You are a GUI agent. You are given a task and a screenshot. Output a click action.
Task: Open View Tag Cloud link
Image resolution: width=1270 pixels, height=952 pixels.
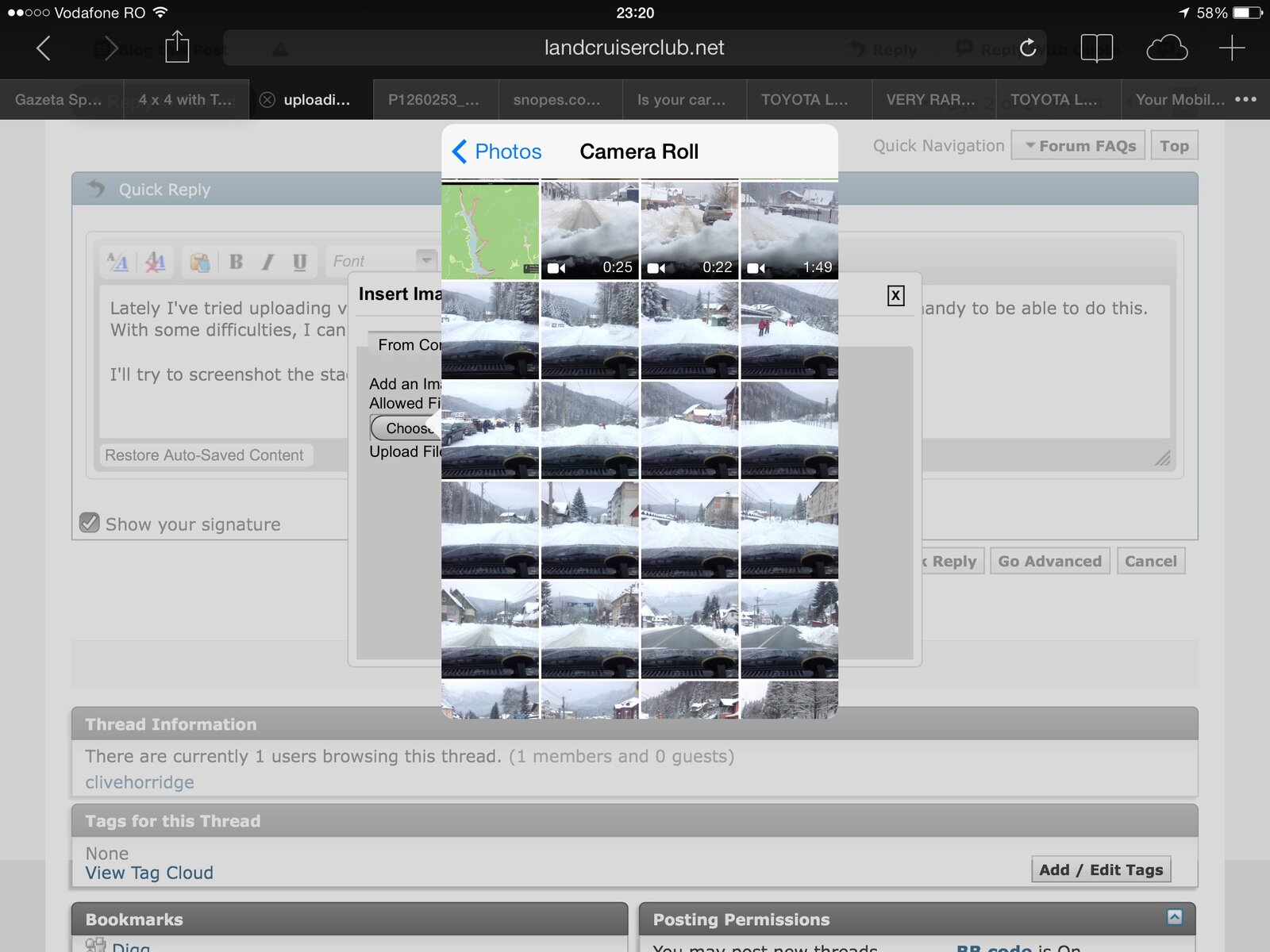149,873
